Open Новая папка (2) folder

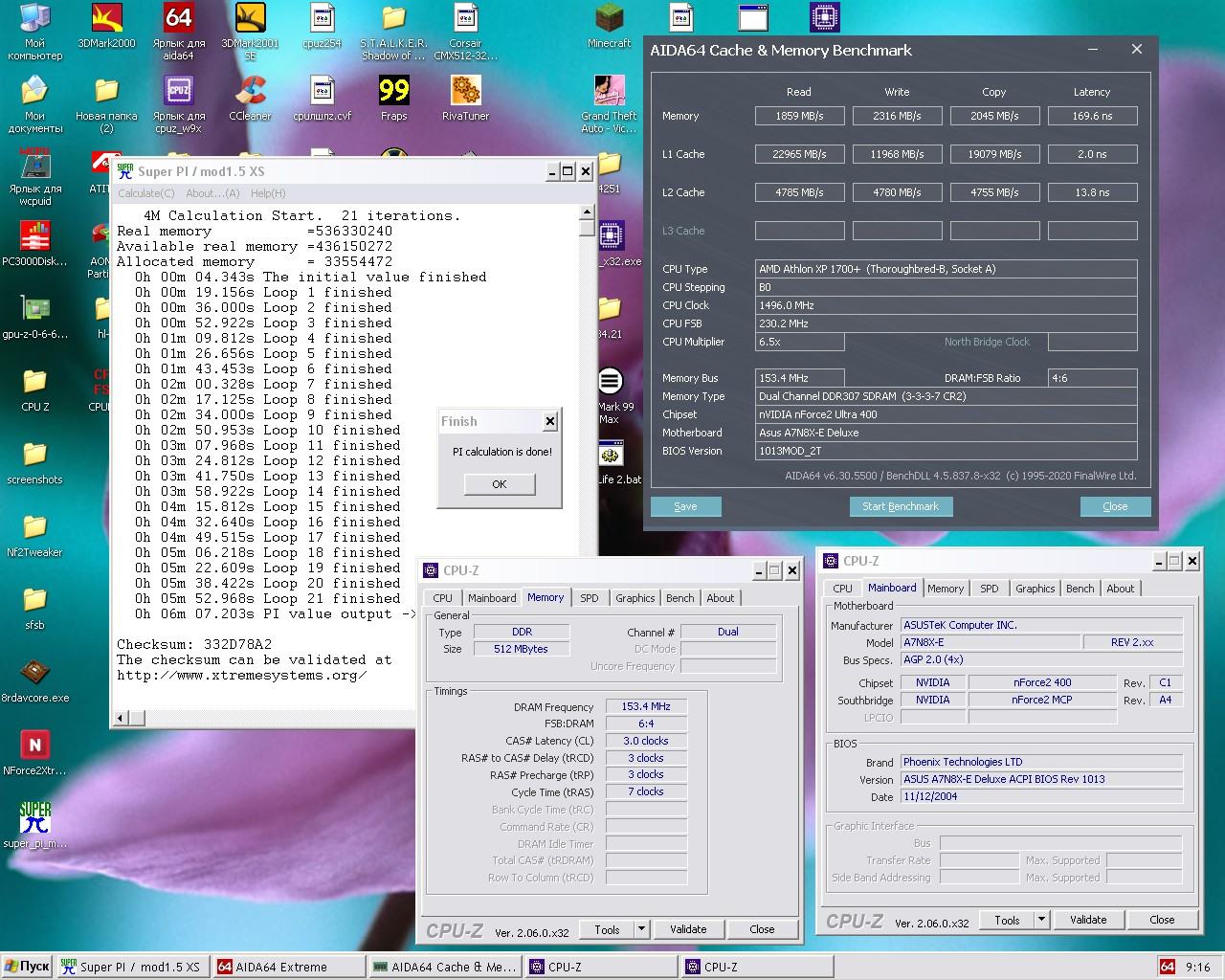coord(106,104)
